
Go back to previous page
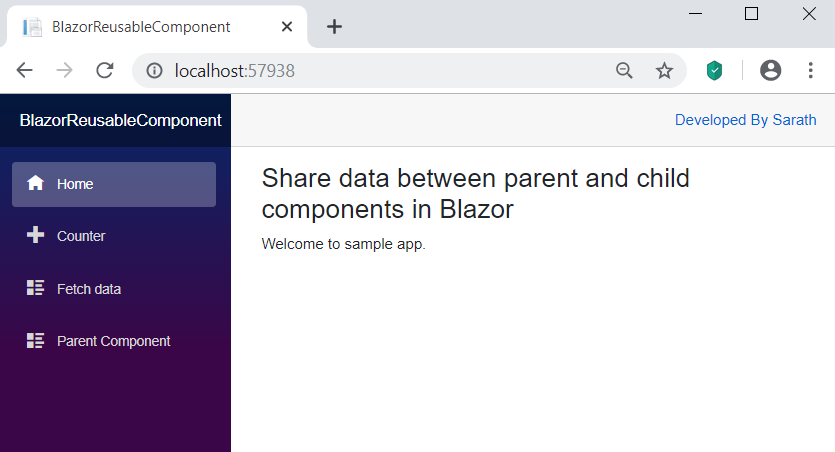point(25,70)
